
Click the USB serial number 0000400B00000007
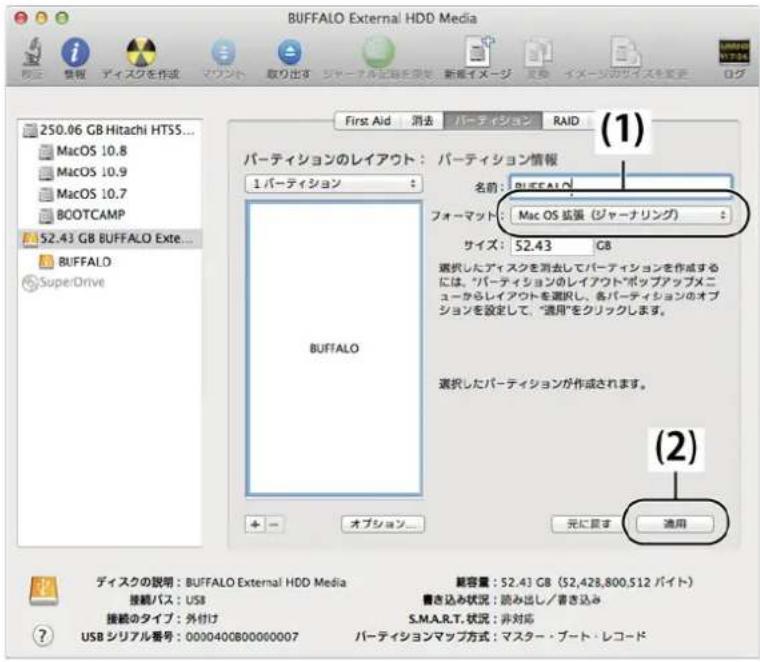pyautogui.click(x=242, y=637)
